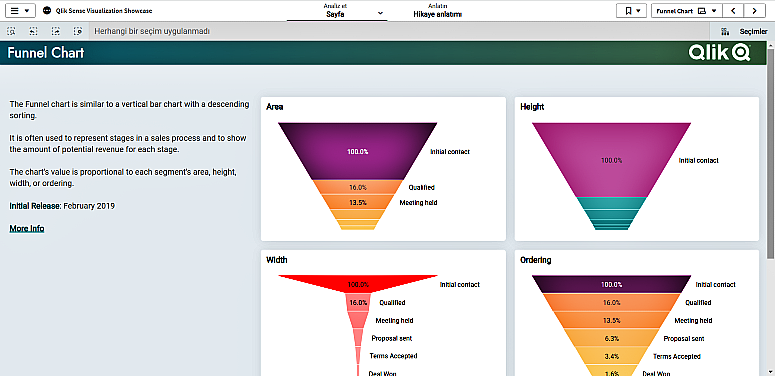Click the Qlik logo

click(x=719, y=52)
